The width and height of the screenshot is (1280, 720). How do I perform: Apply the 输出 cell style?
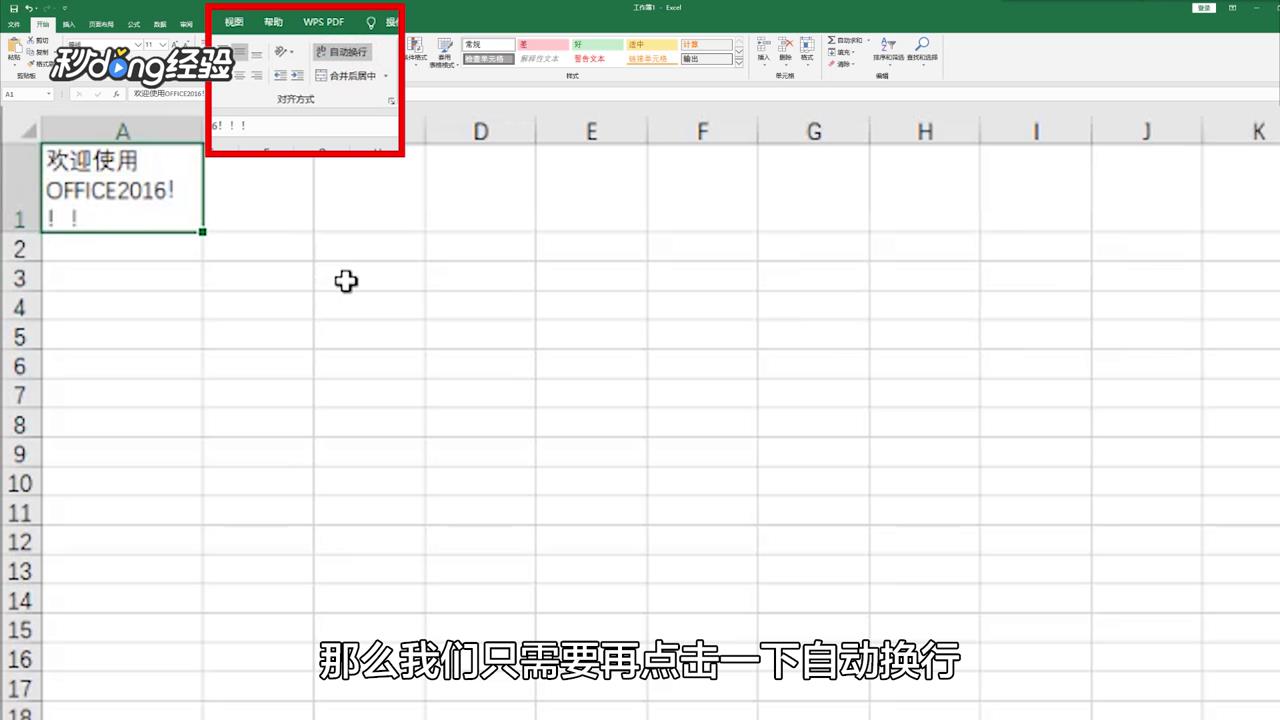[706, 59]
